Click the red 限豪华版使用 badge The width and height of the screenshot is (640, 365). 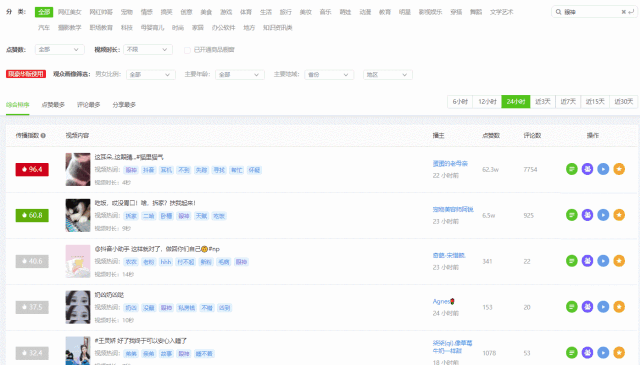[26, 74]
